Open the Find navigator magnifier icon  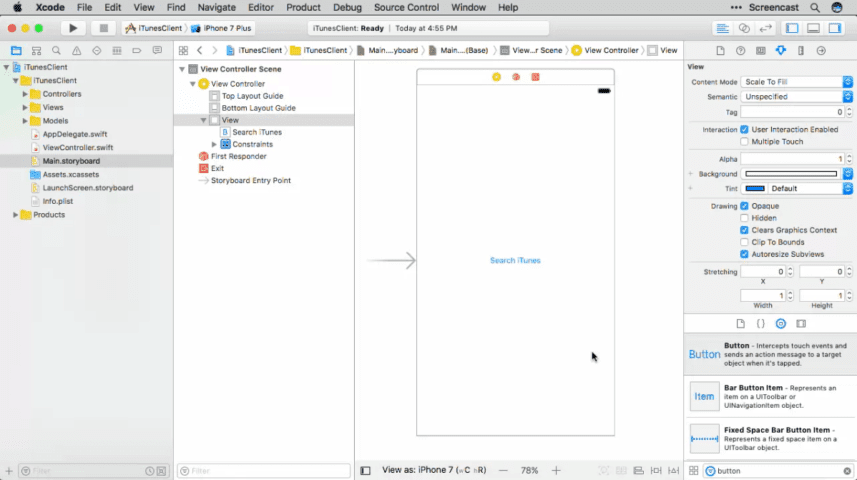coord(56,50)
